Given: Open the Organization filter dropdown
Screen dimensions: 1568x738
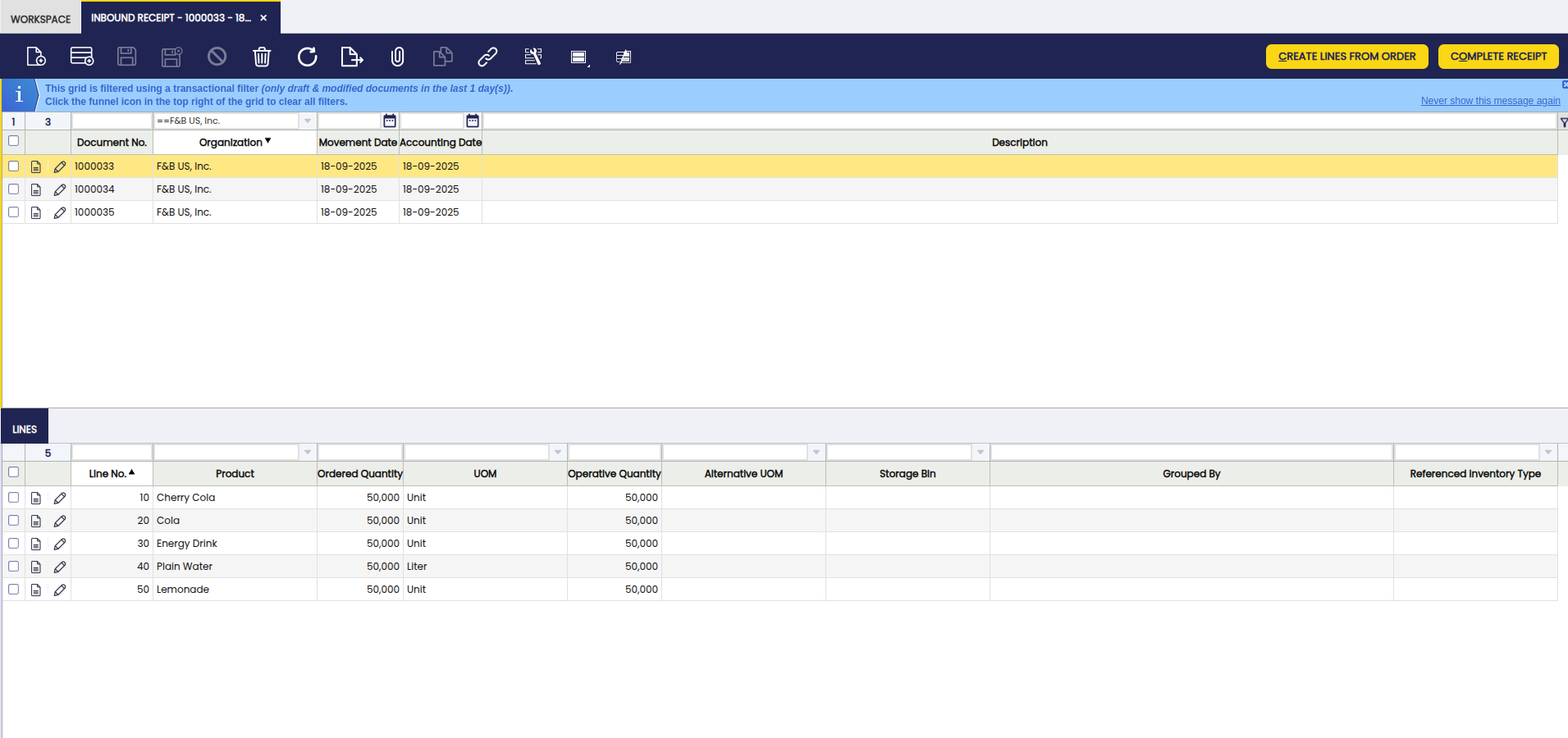Looking at the screenshot, I should [308, 121].
